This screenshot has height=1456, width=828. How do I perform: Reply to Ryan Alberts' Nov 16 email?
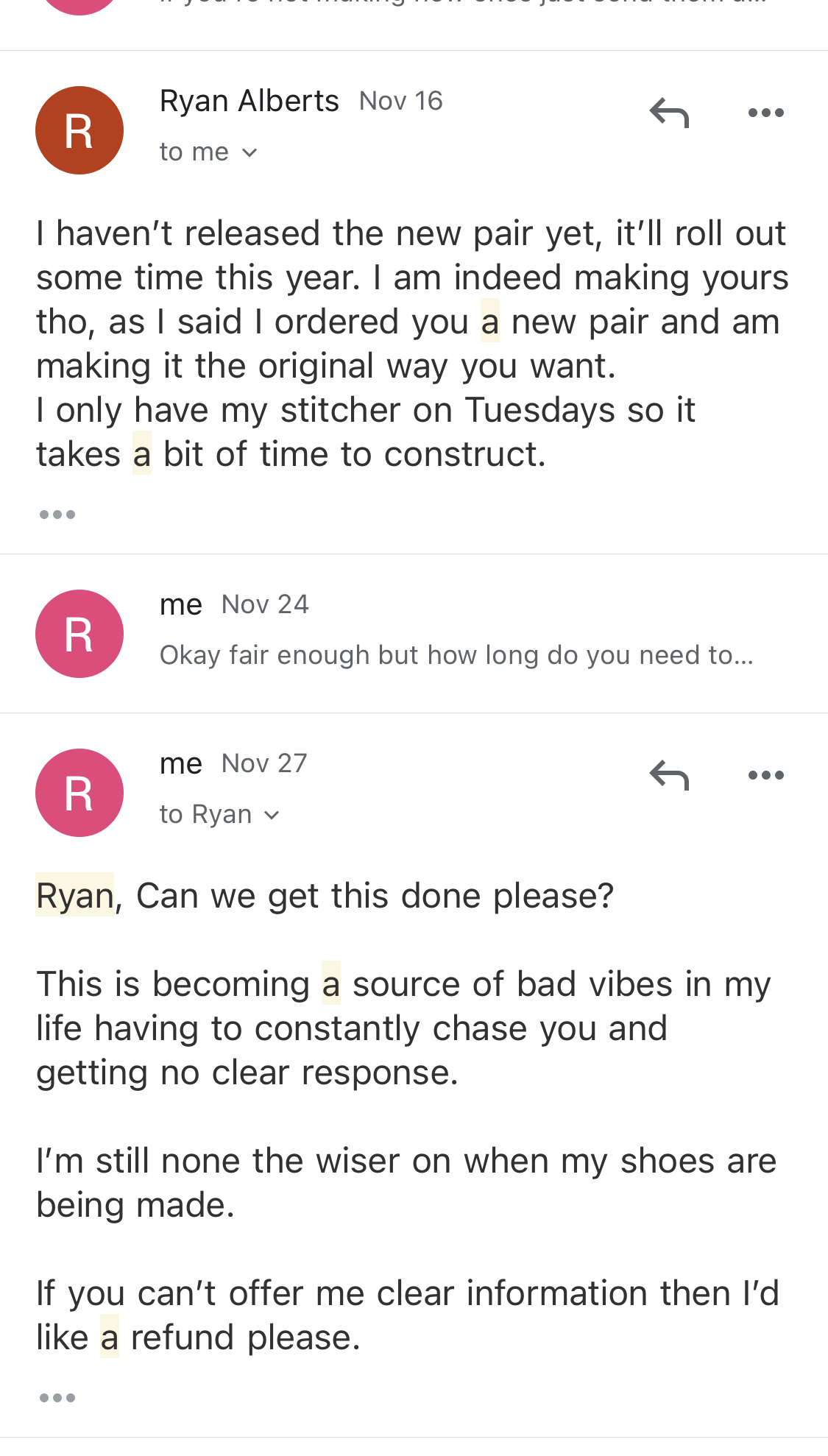coord(669,113)
